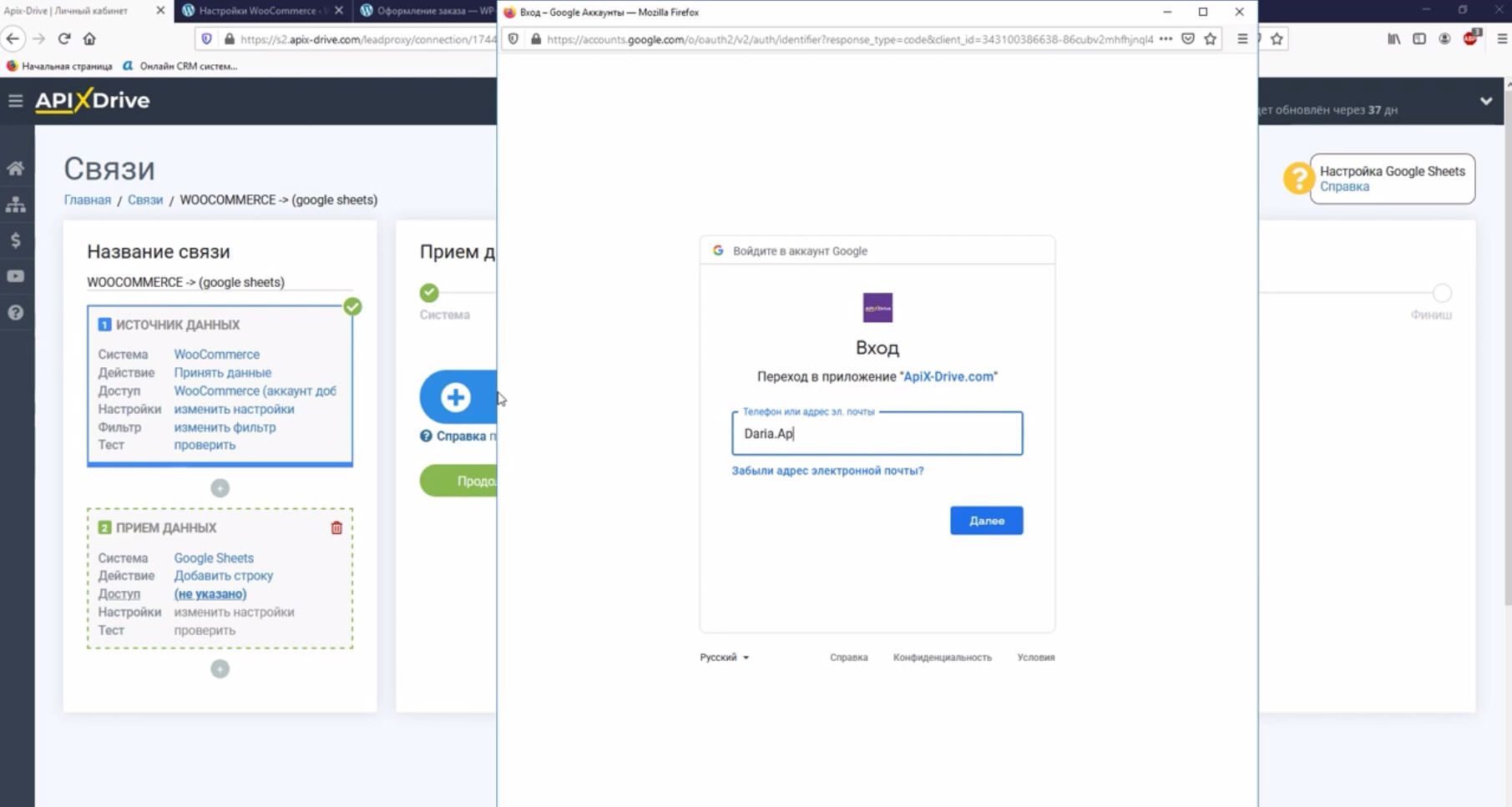Screen dimensions: 1512x807
Task: Open Онлайн CRM систем bookmark
Action: pos(180,66)
